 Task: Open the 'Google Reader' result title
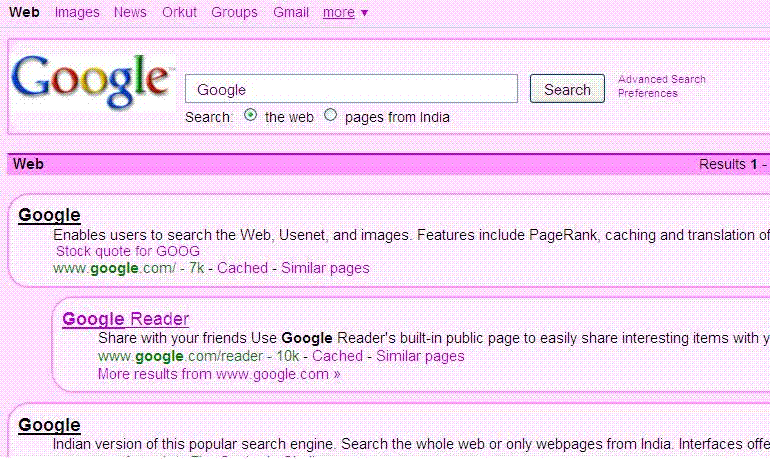click(126, 319)
